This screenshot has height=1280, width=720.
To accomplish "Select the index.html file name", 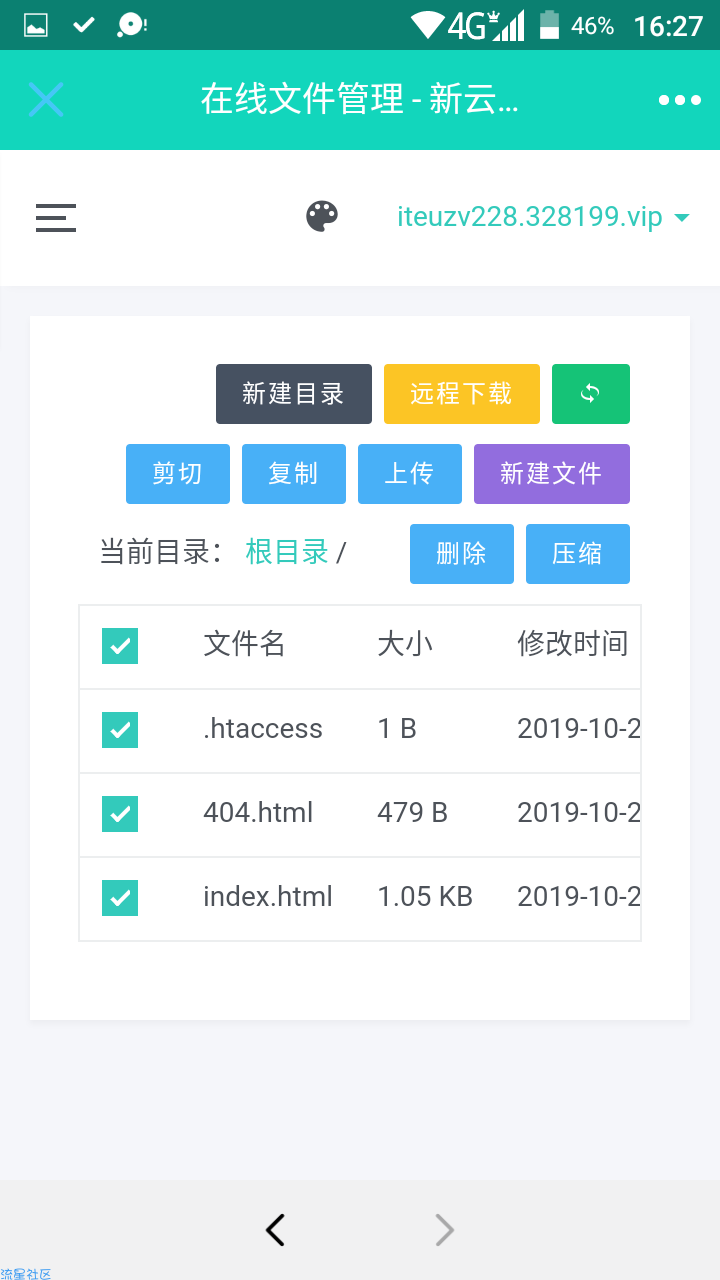I will [268, 897].
